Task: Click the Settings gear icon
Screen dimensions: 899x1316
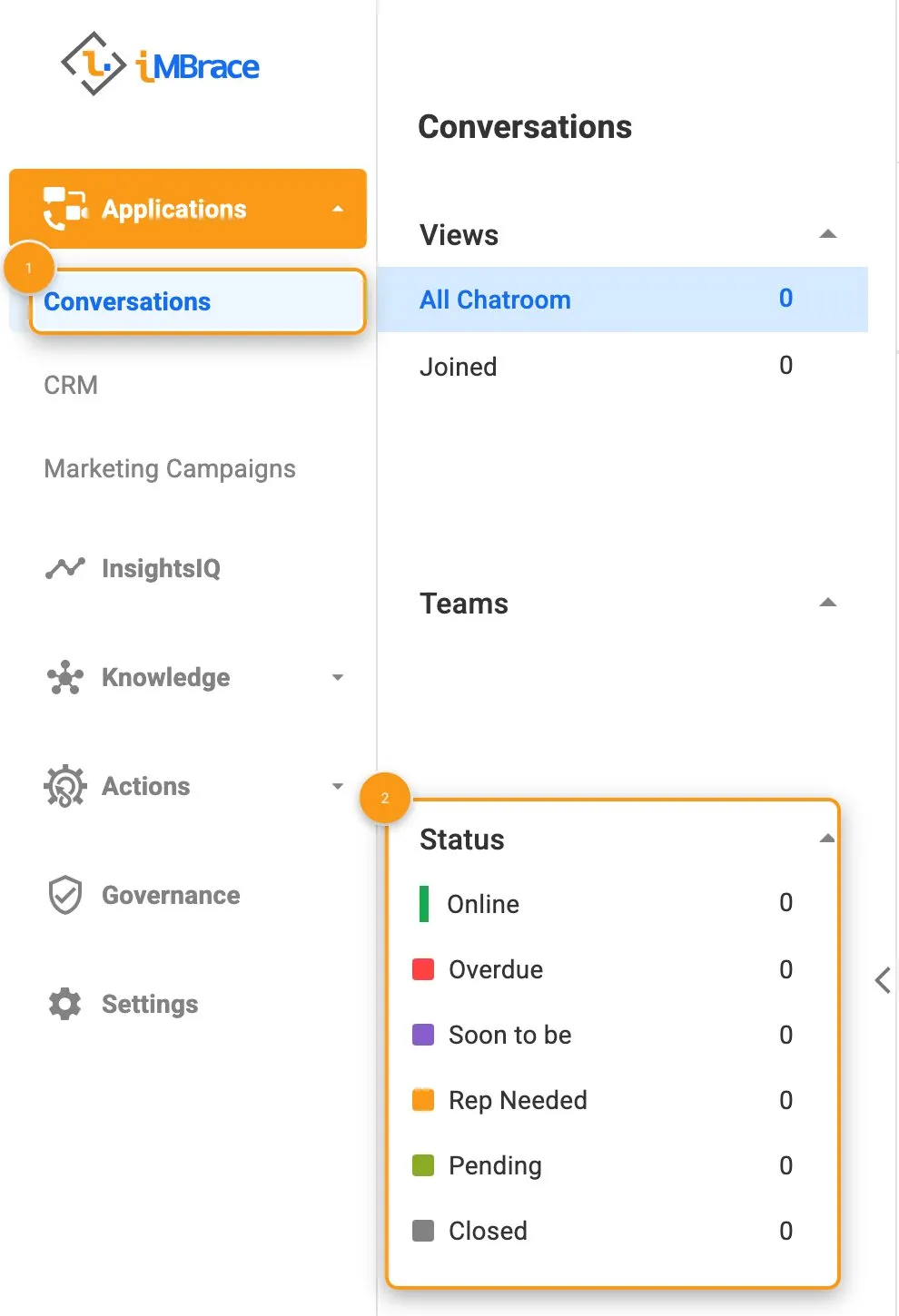Action: point(64,1004)
